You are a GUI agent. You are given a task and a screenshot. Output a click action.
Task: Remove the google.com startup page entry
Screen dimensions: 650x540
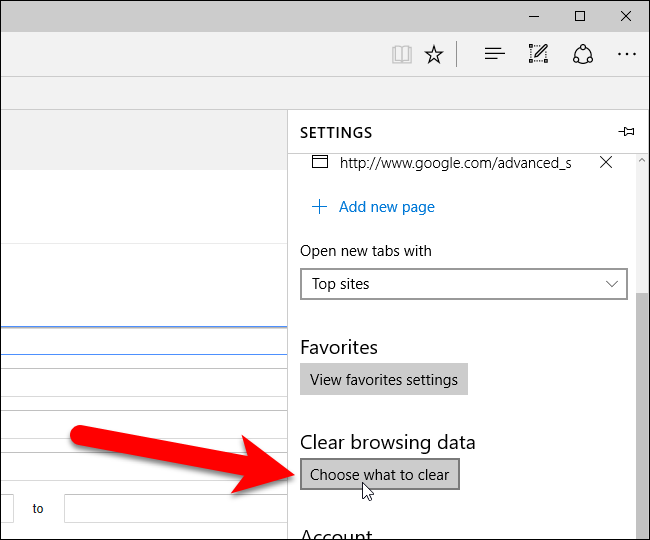[606, 162]
